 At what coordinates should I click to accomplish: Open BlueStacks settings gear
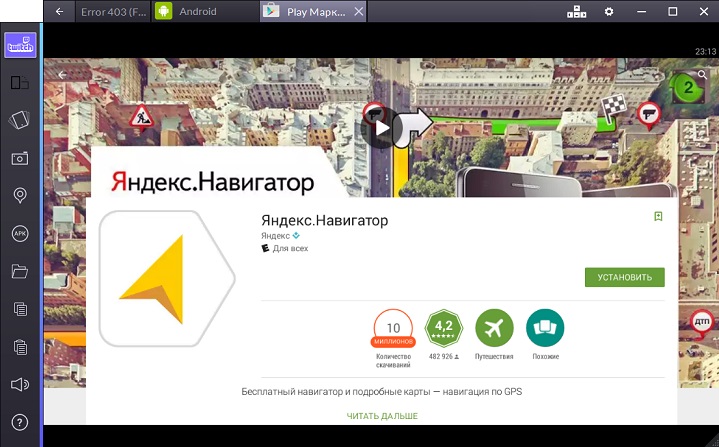point(609,11)
